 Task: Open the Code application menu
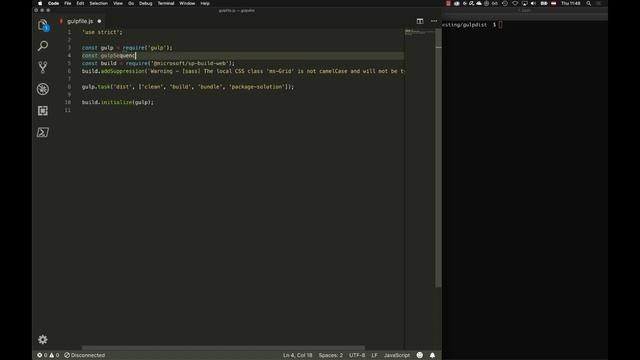pos(53,3)
